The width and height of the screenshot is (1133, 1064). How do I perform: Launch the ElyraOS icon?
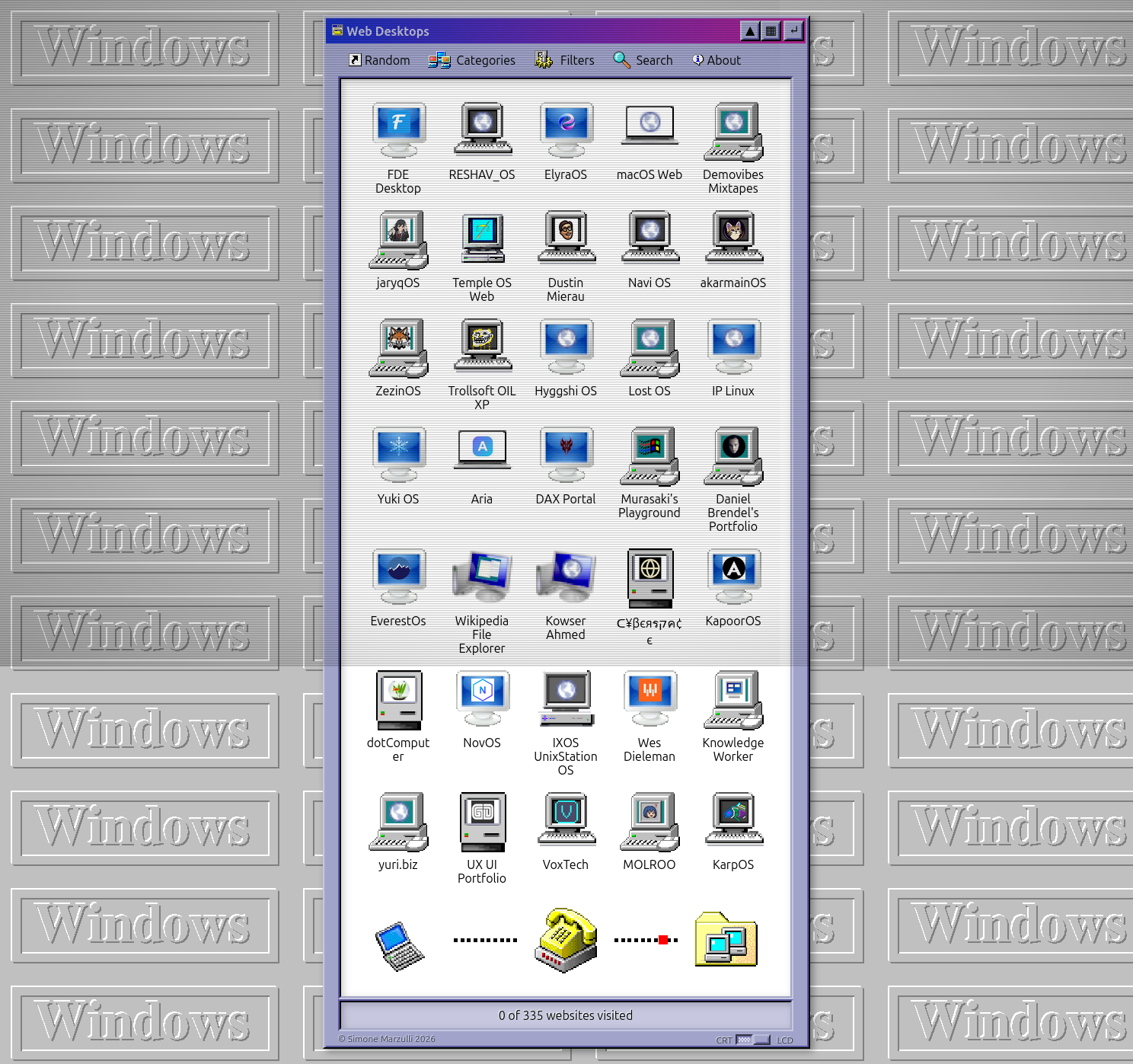pos(566,131)
